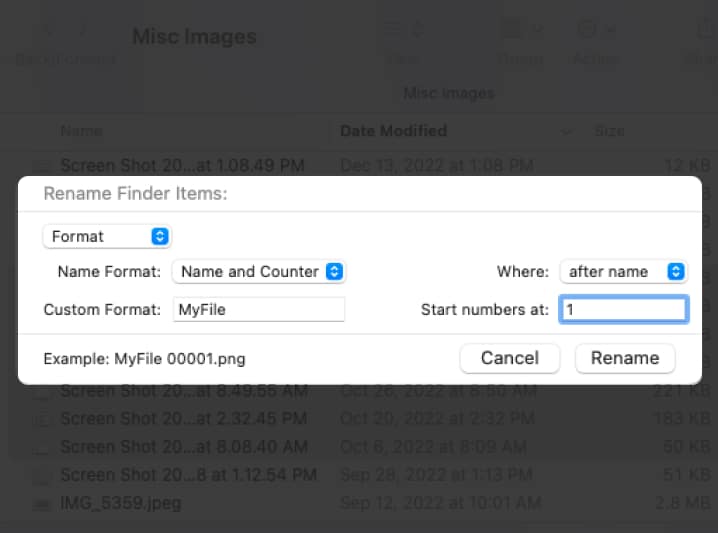Confirm with the Rename button
718x533 pixels.
(x=625, y=358)
